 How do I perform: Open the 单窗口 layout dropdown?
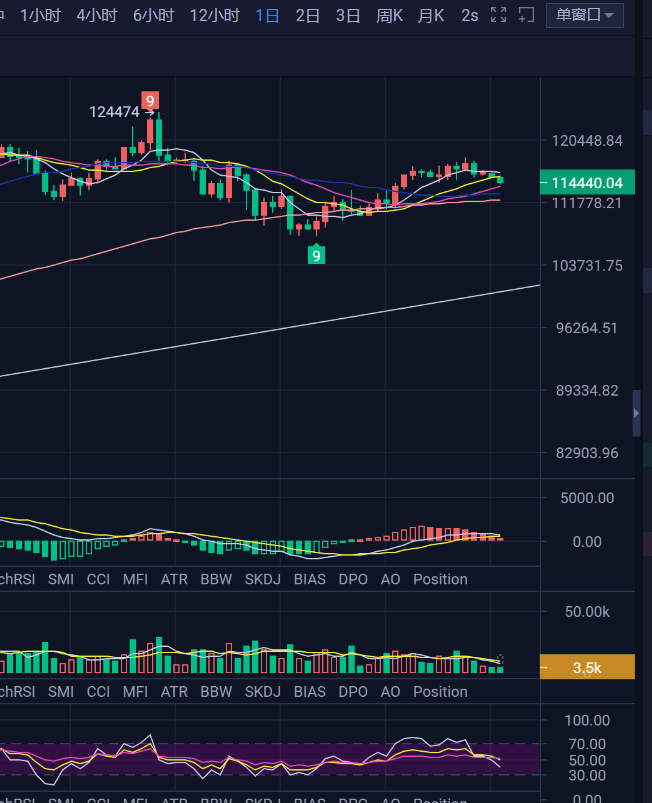pos(585,15)
